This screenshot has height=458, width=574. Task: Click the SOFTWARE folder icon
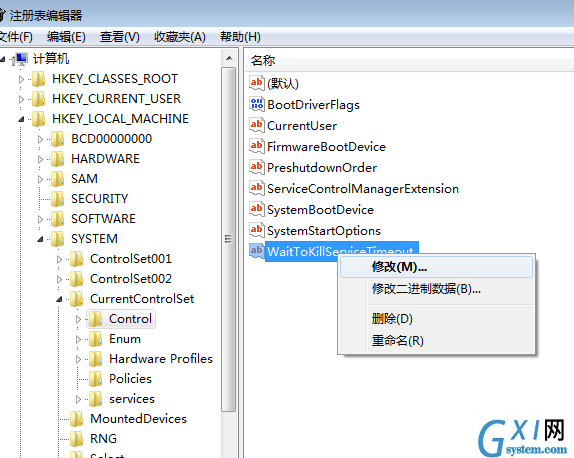coord(57,219)
